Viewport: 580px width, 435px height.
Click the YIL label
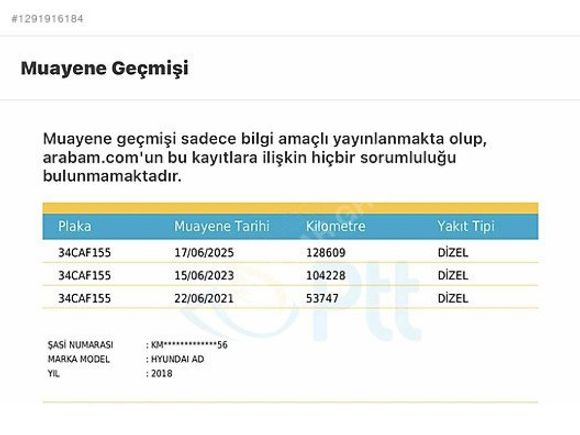point(54,374)
